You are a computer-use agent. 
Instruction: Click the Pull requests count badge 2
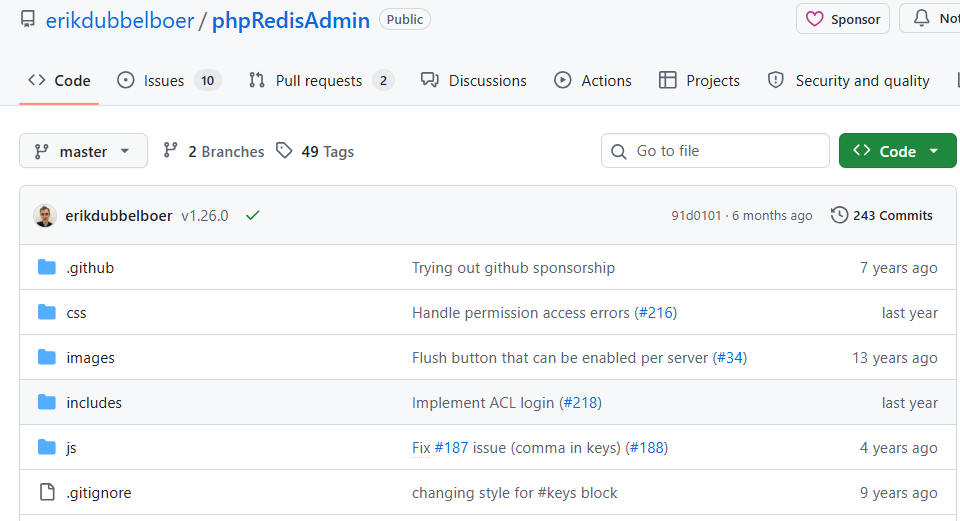383,81
